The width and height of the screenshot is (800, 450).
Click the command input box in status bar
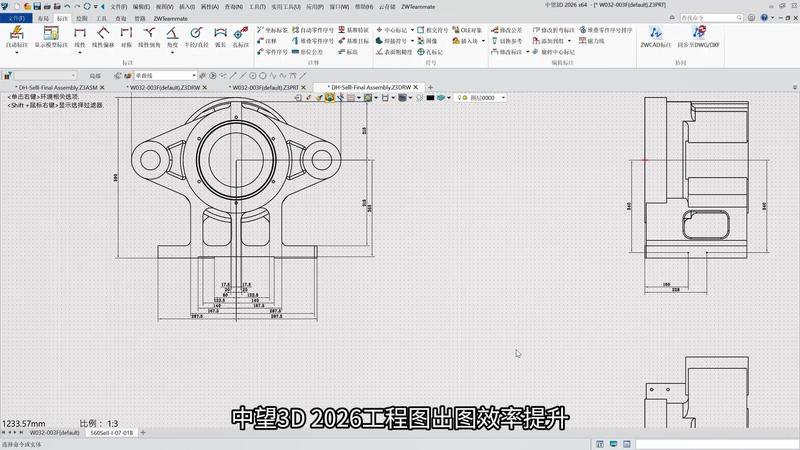716,444
